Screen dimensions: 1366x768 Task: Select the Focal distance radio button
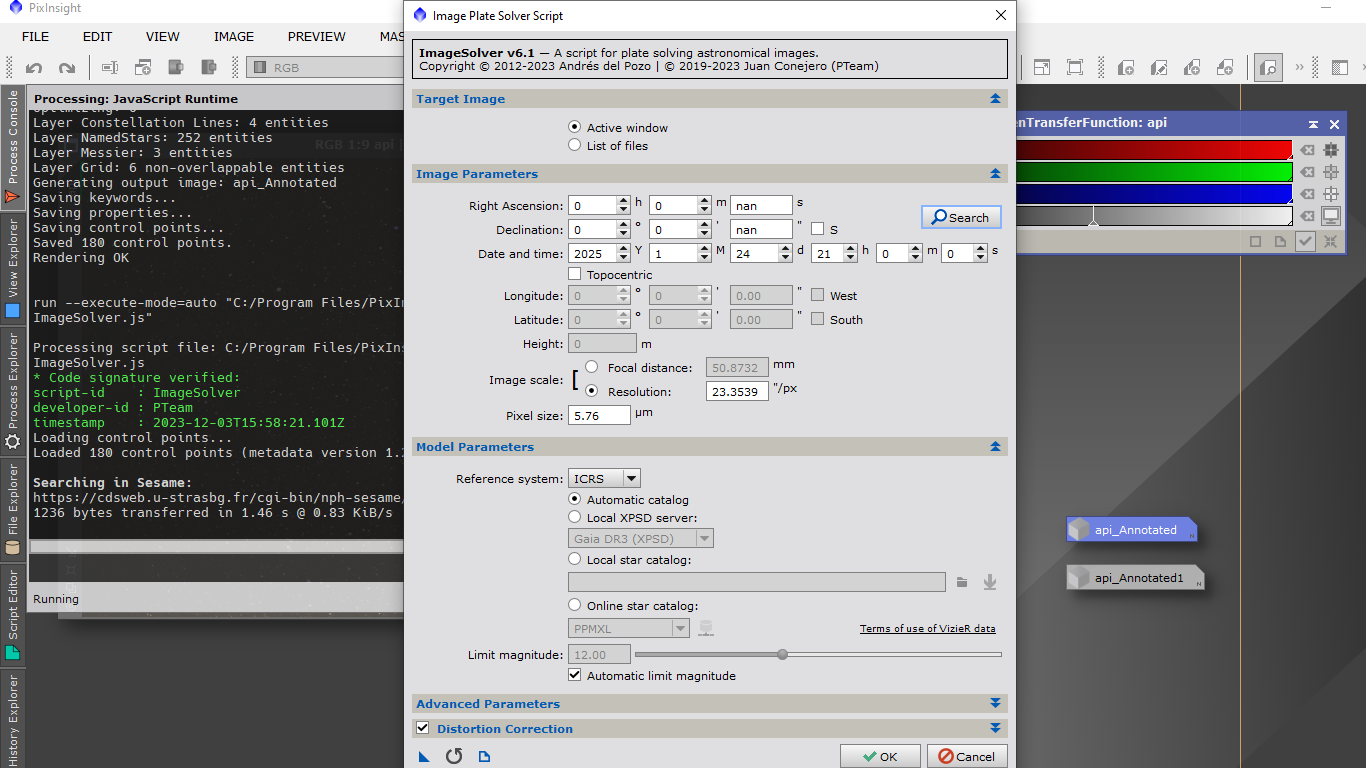(x=591, y=368)
